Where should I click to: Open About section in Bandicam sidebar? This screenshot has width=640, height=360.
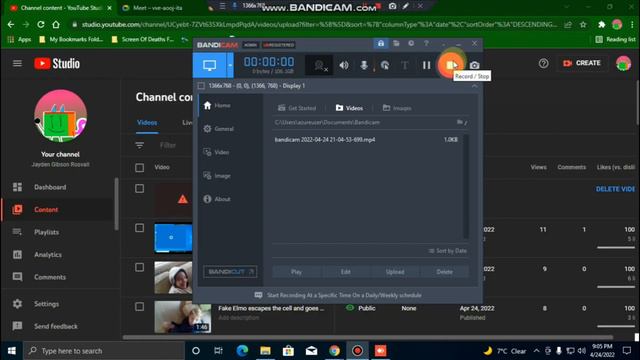coord(217,199)
